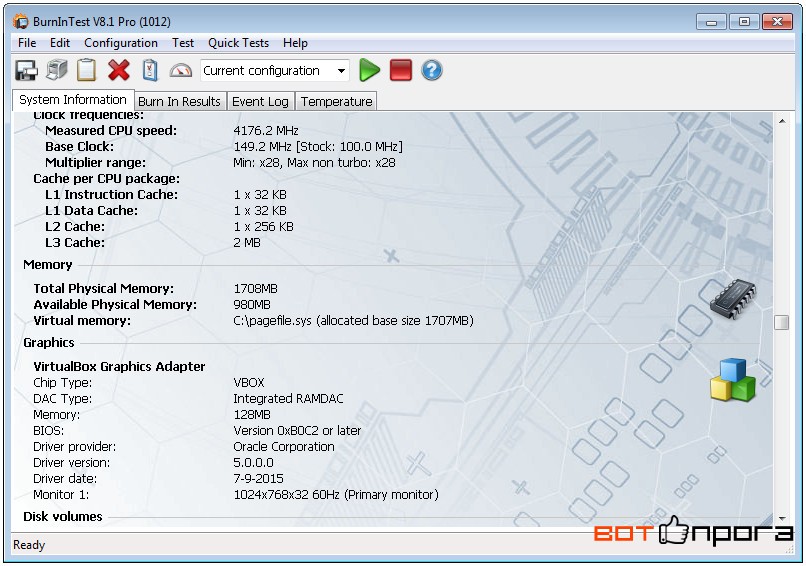
Task: Switch to the Event Log tab
Action: 260,102
